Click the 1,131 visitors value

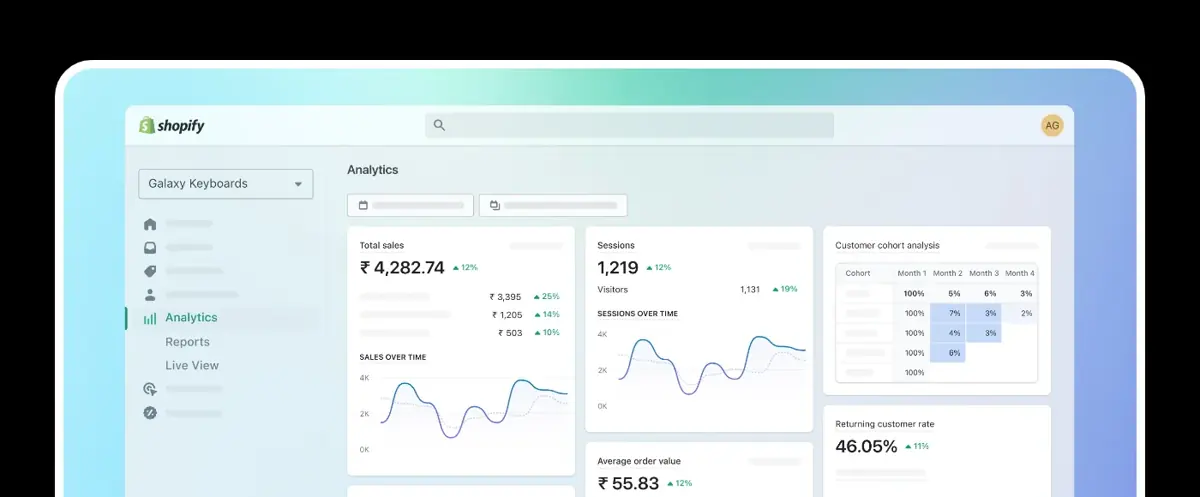point(750,289)
